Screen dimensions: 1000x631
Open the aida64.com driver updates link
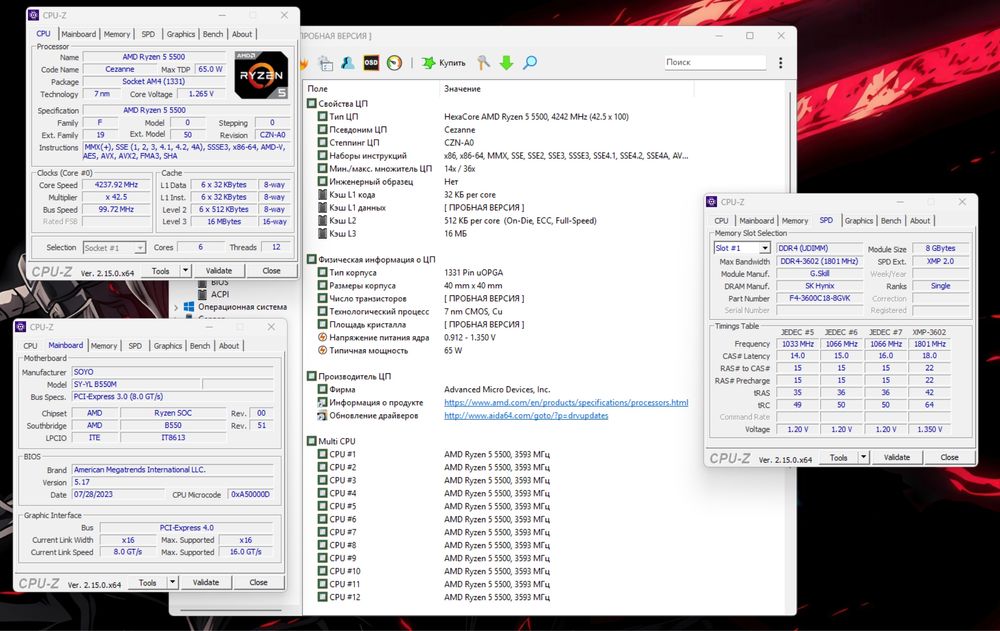pyautogui.click(x=526, y=415)
